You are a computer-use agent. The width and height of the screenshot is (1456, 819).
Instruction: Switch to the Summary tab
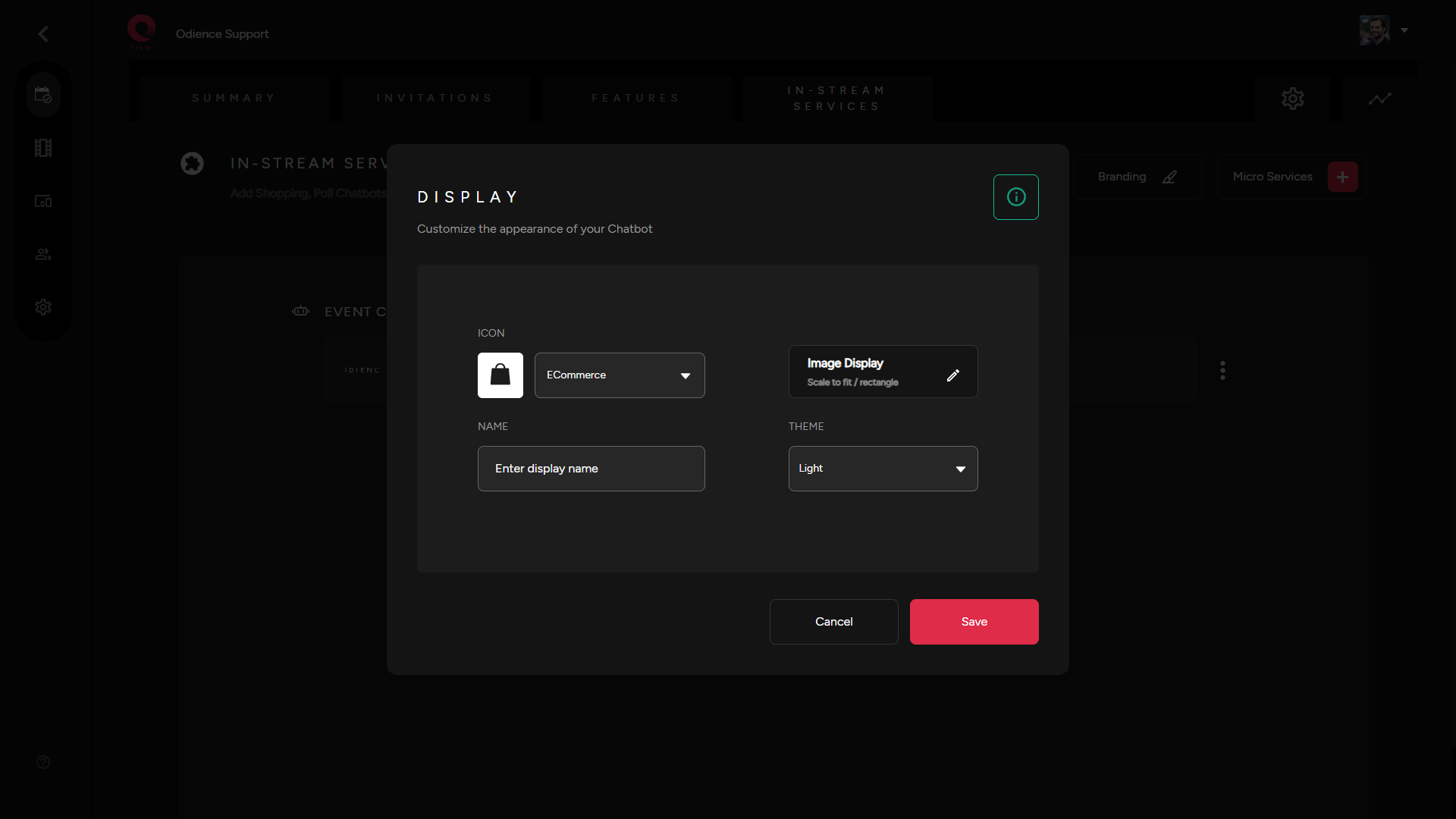coord(234,99)
